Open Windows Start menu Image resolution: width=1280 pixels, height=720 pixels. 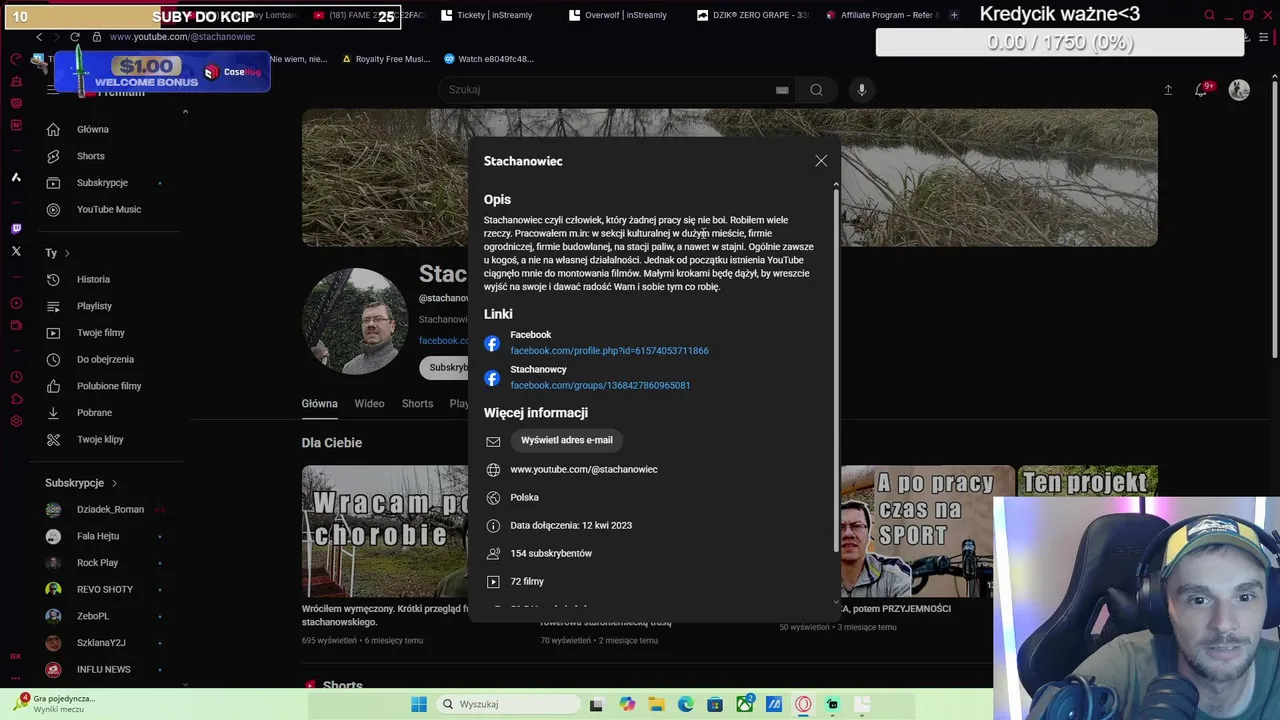419,704
